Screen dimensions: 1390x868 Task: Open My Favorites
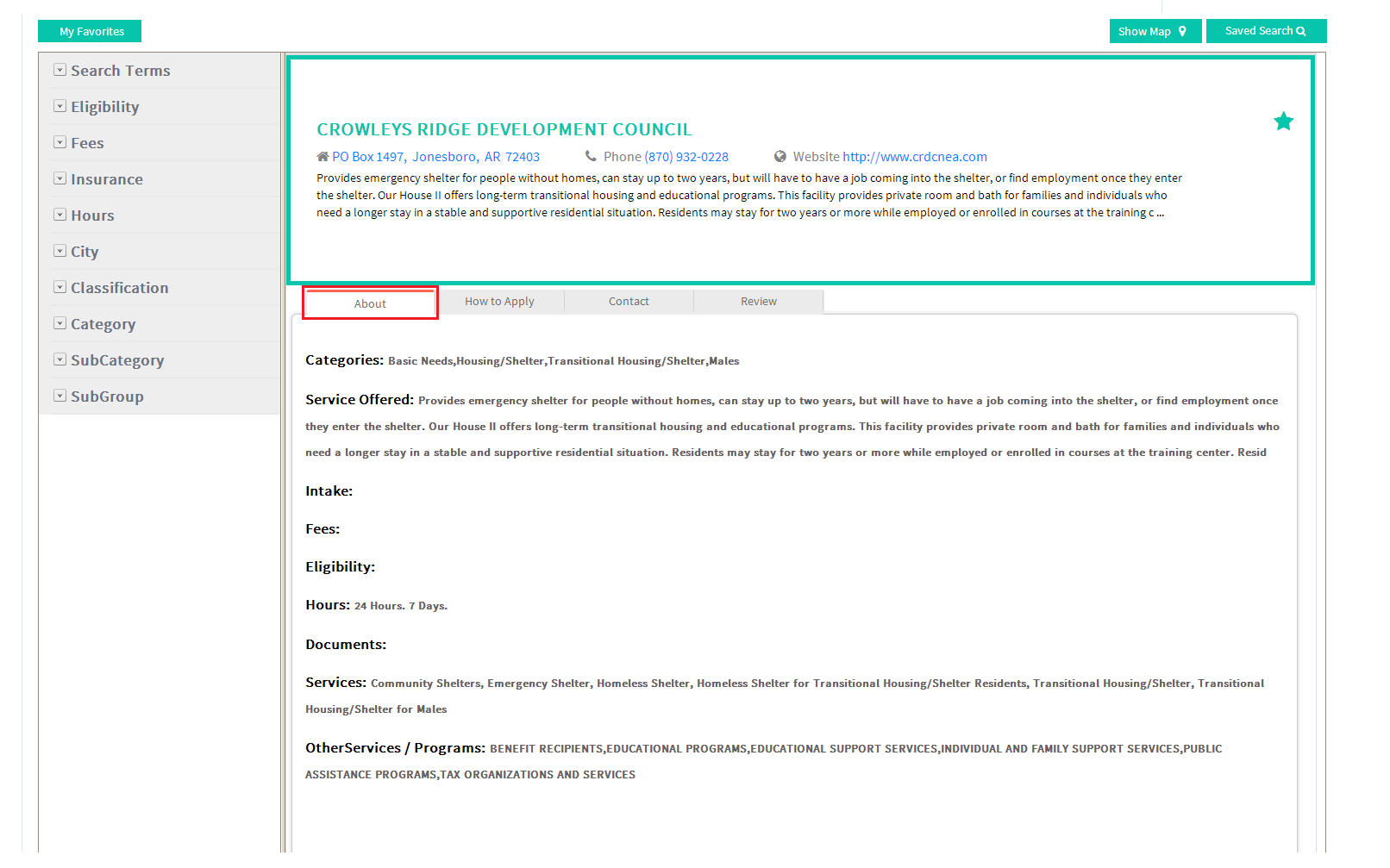90,31
